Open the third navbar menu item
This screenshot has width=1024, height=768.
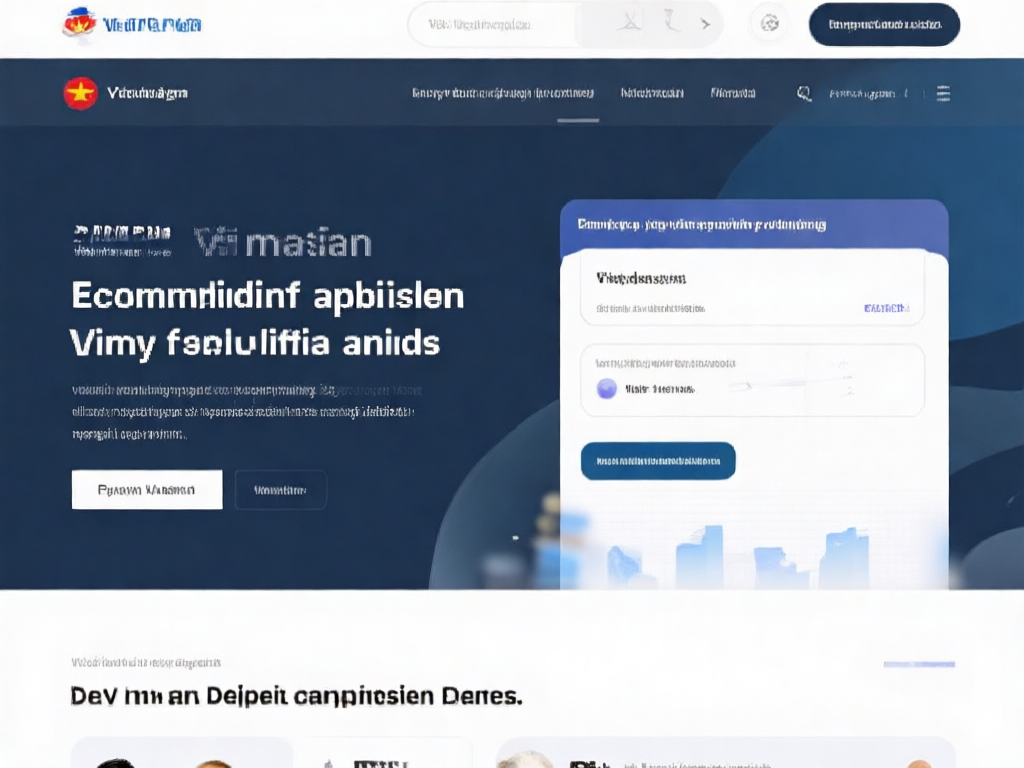[733, 93]
